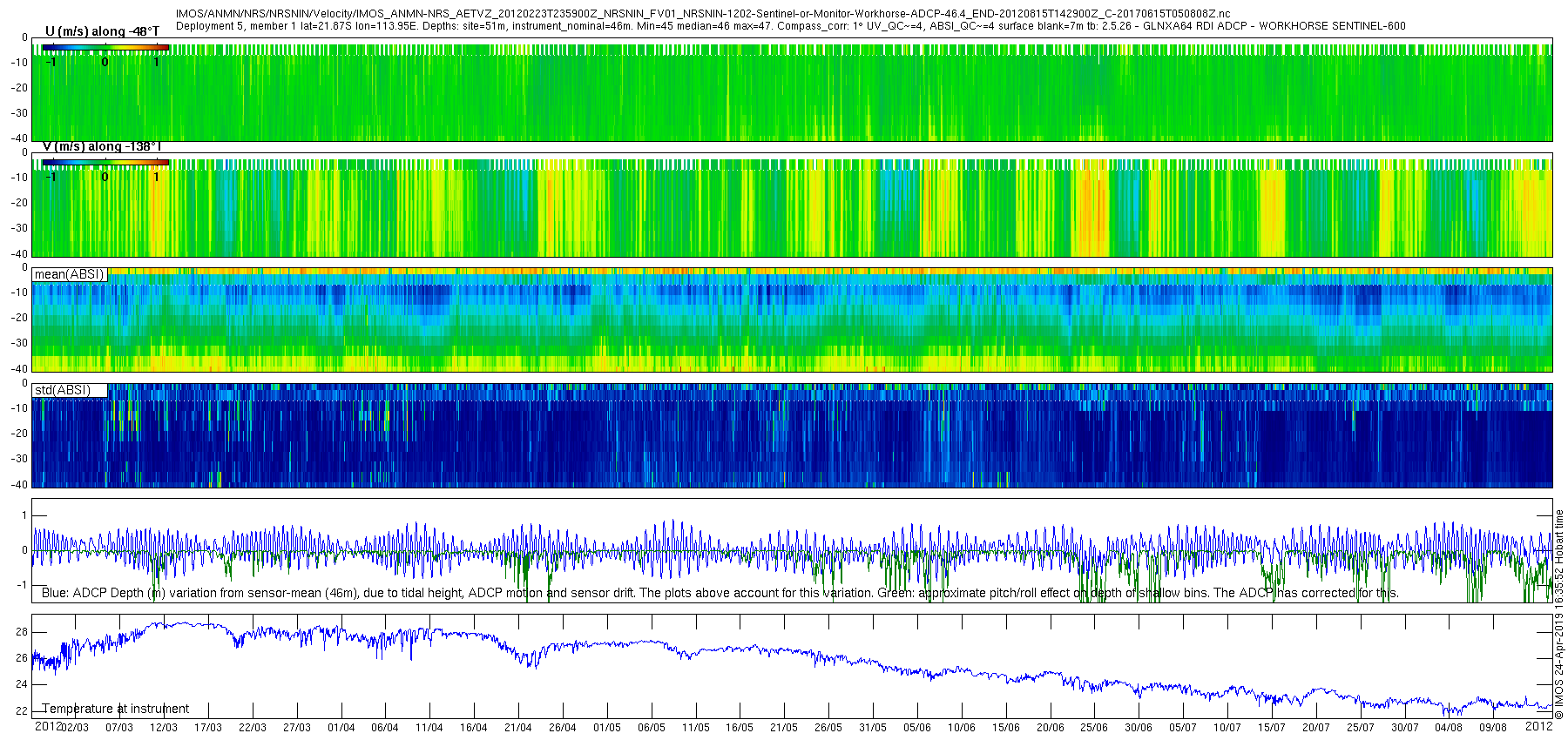Click the '17/03' date tick label
The width and height of the screenshot is (1568, 740).
[x=208, y=728]
